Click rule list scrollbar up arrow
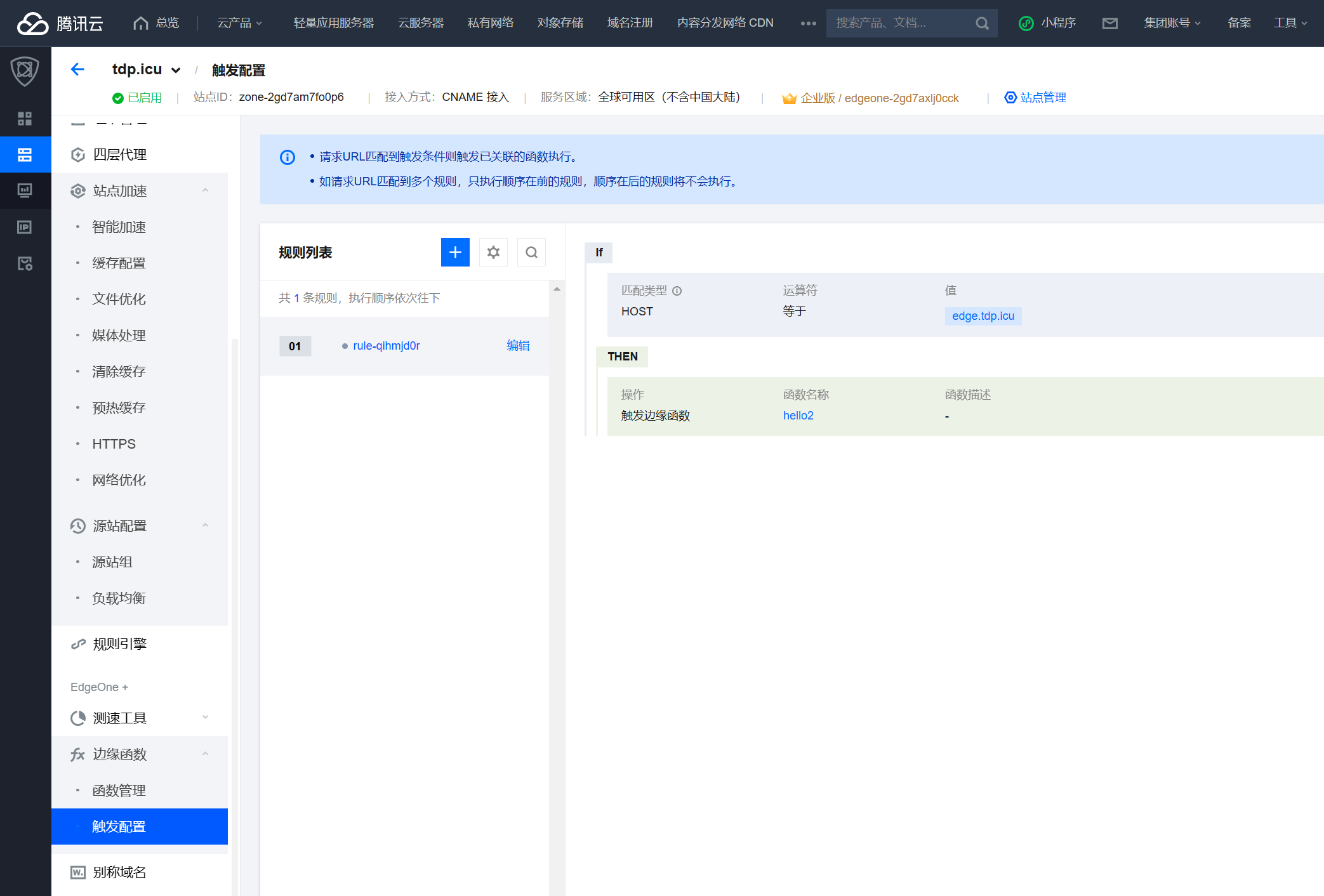This screenshot has width=1324, height=896. [x=557, y=289]
